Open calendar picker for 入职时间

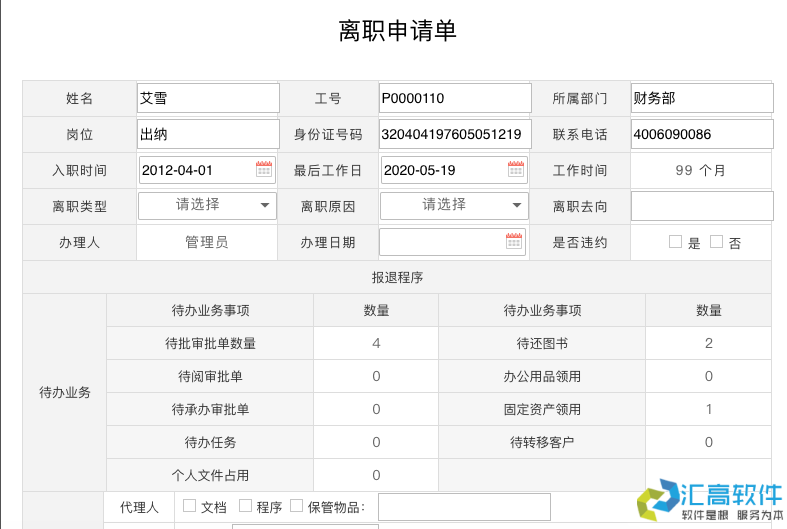tap(264, 170)
